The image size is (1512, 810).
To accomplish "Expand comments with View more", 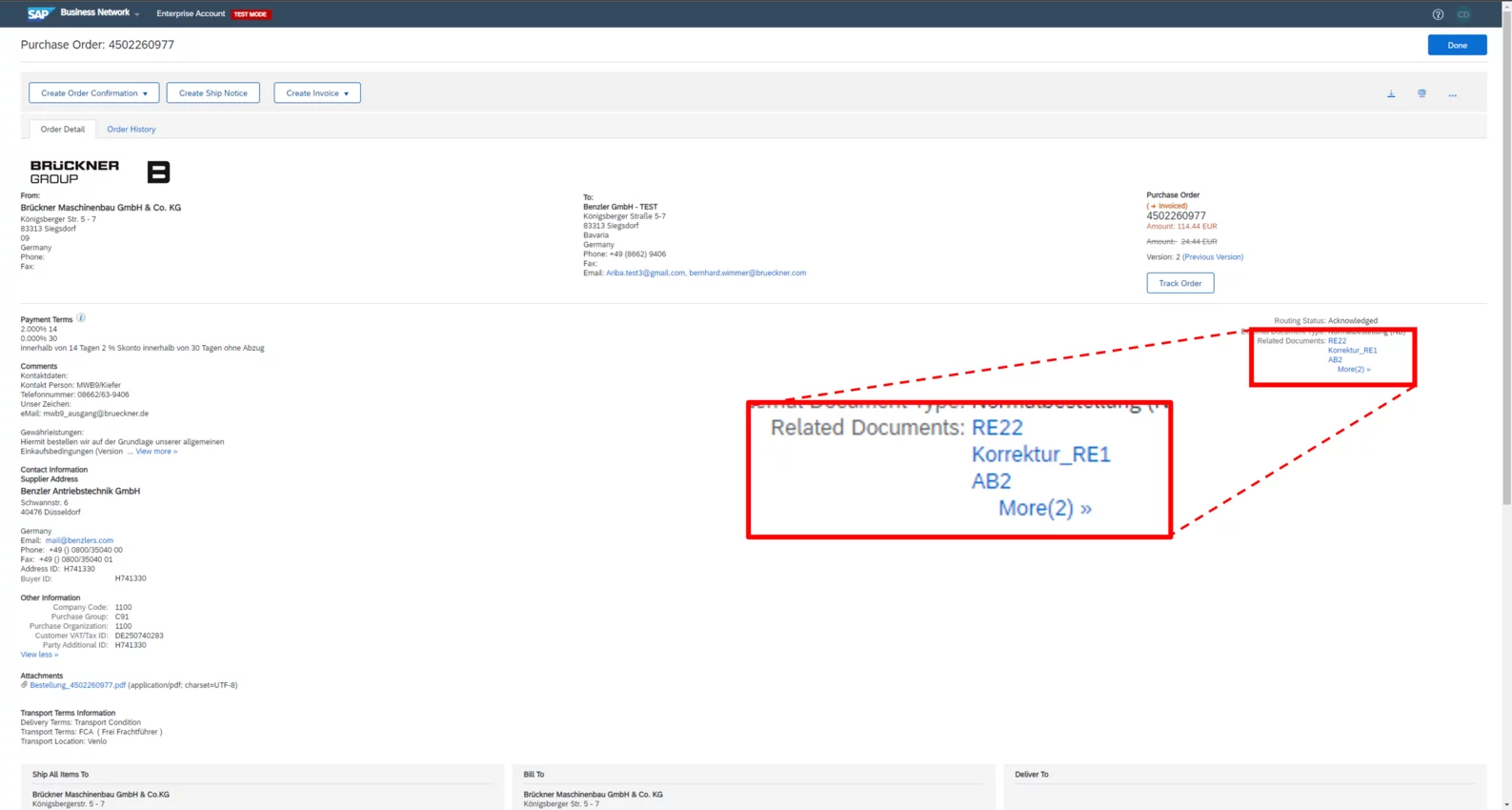I will (x=156, y=452).
